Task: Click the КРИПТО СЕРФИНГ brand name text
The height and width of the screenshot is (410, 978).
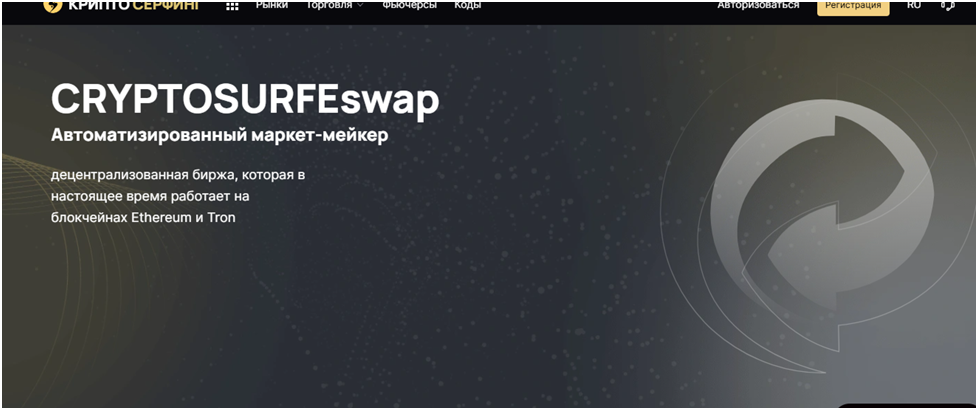Action: 134,6
